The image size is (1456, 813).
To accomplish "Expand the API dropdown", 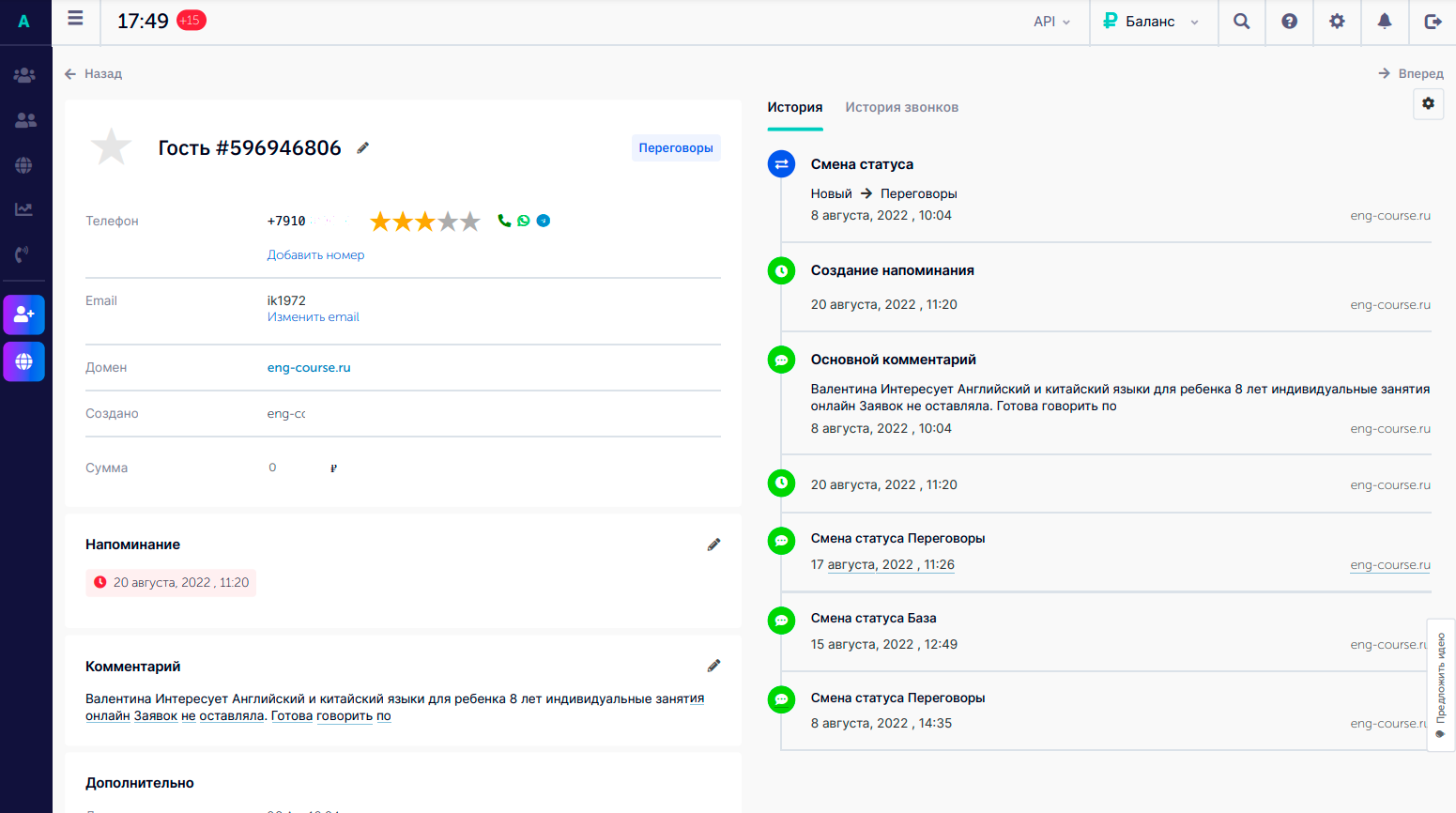I will [1051, 22].
